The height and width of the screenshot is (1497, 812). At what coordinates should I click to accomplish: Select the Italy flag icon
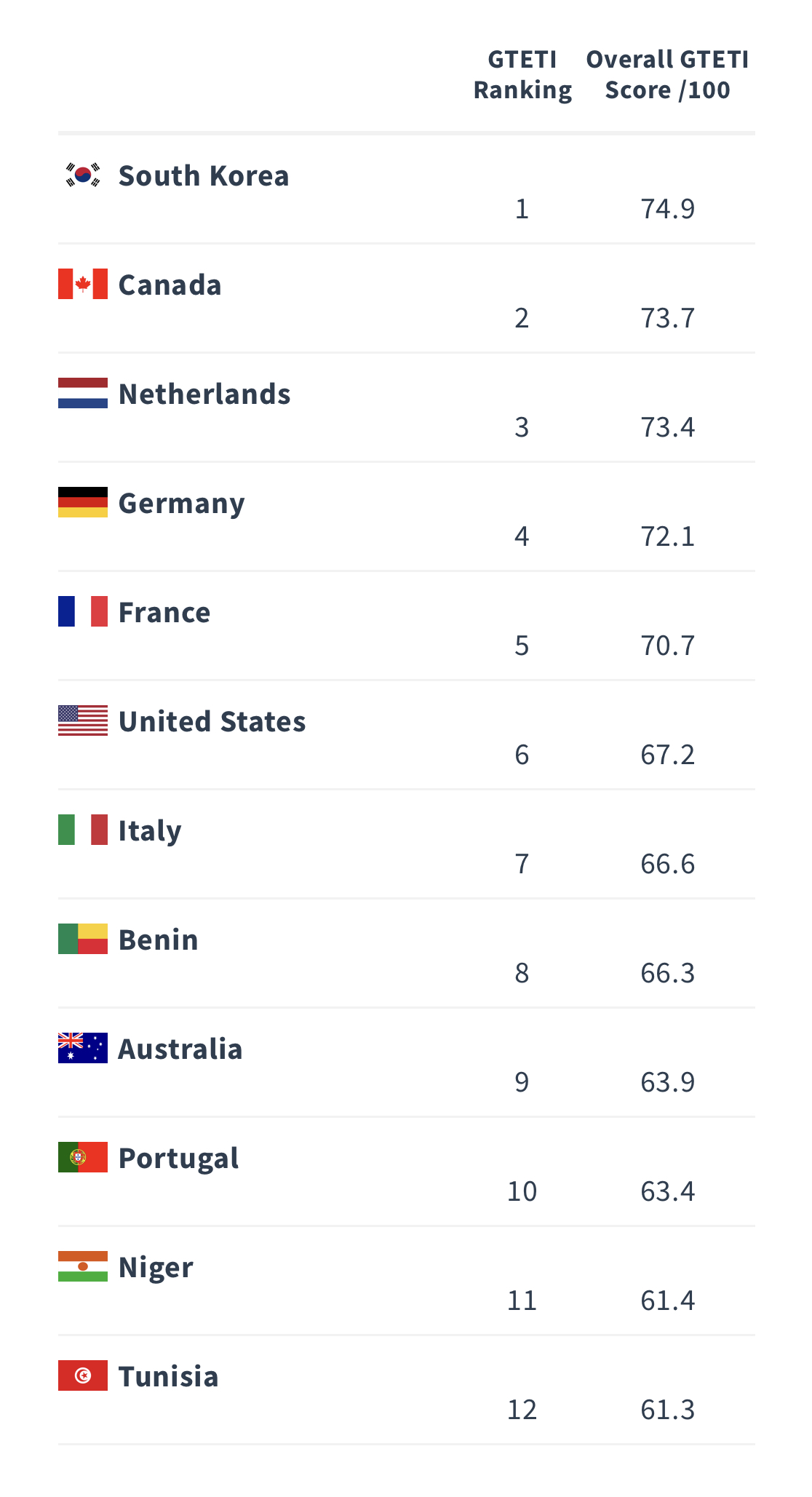(x=83, y=830)
